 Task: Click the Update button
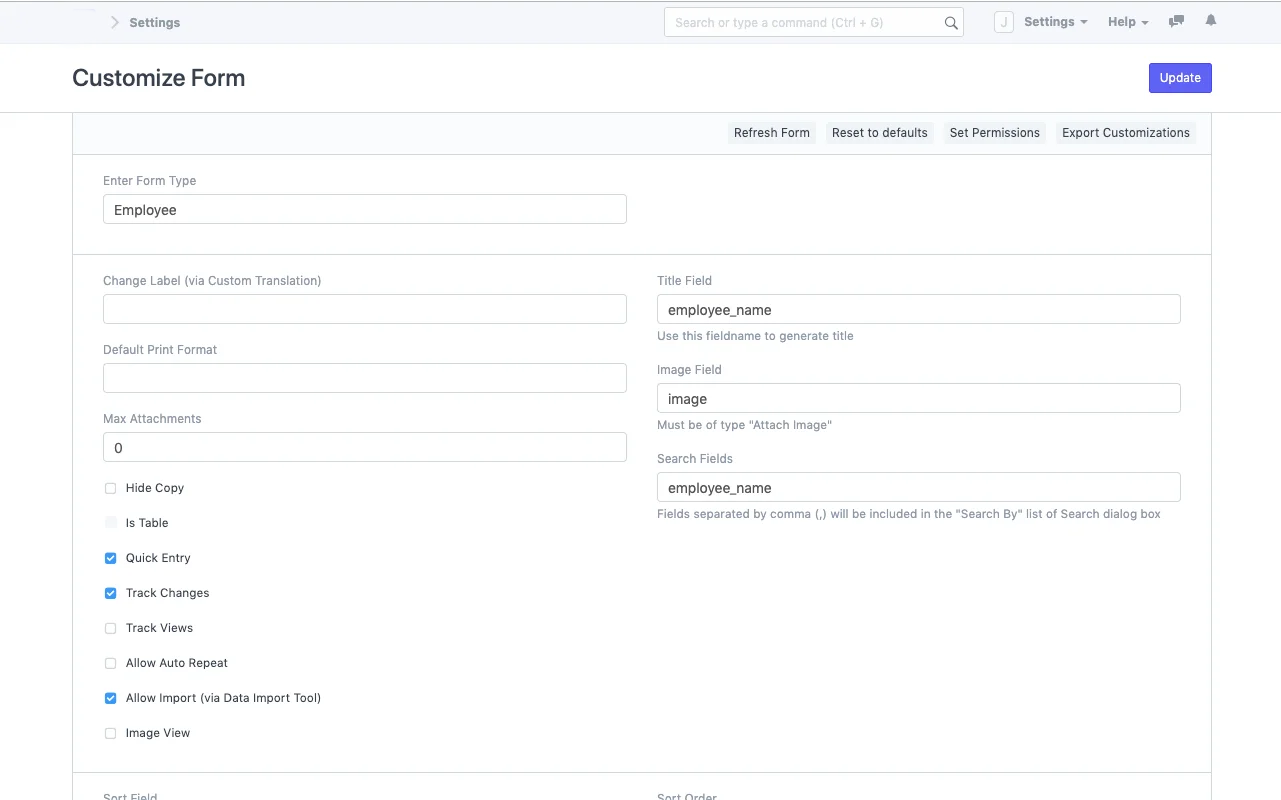coord(1180,77)
